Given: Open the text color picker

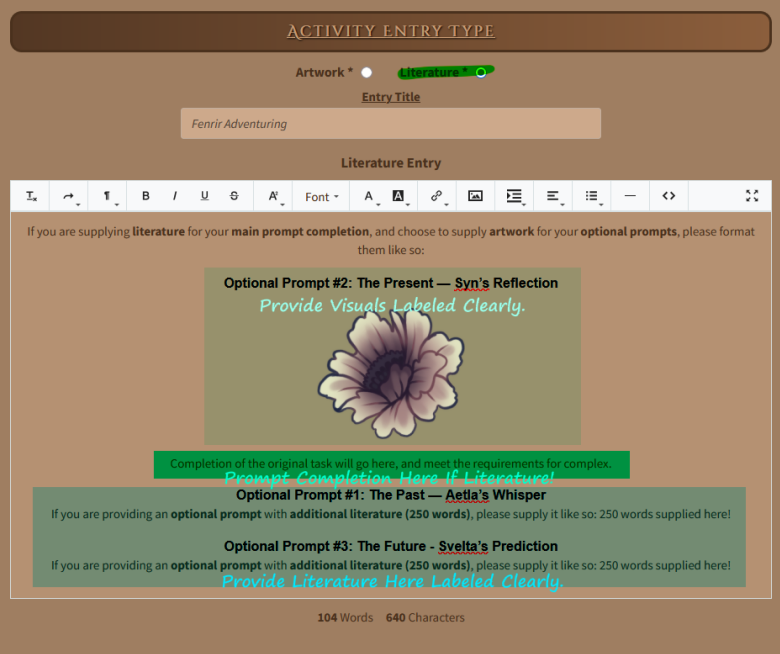Looking at the screenshot, I should click(369, 197).
